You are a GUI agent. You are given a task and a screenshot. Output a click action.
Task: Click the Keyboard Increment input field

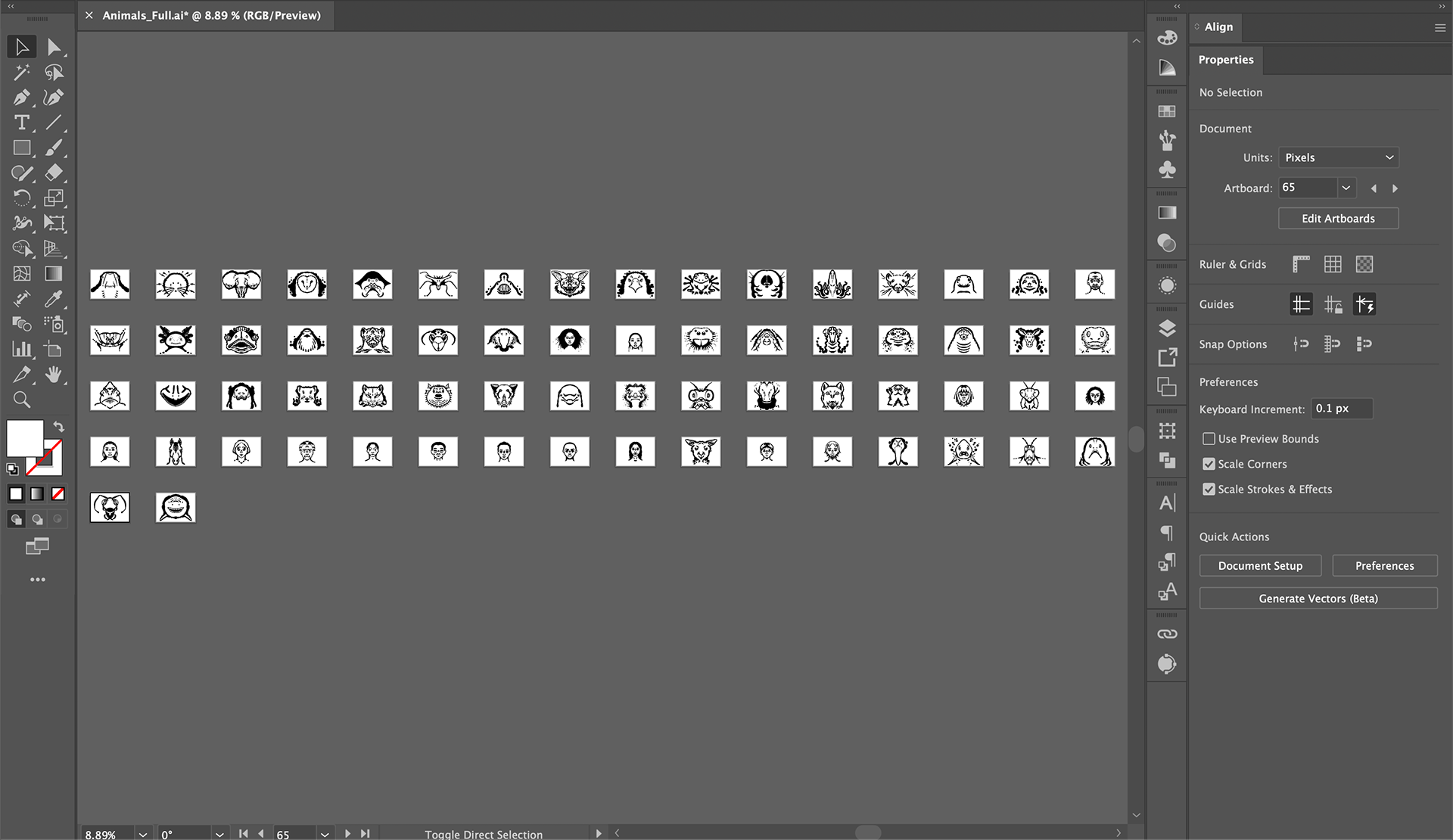(1341, 409)
